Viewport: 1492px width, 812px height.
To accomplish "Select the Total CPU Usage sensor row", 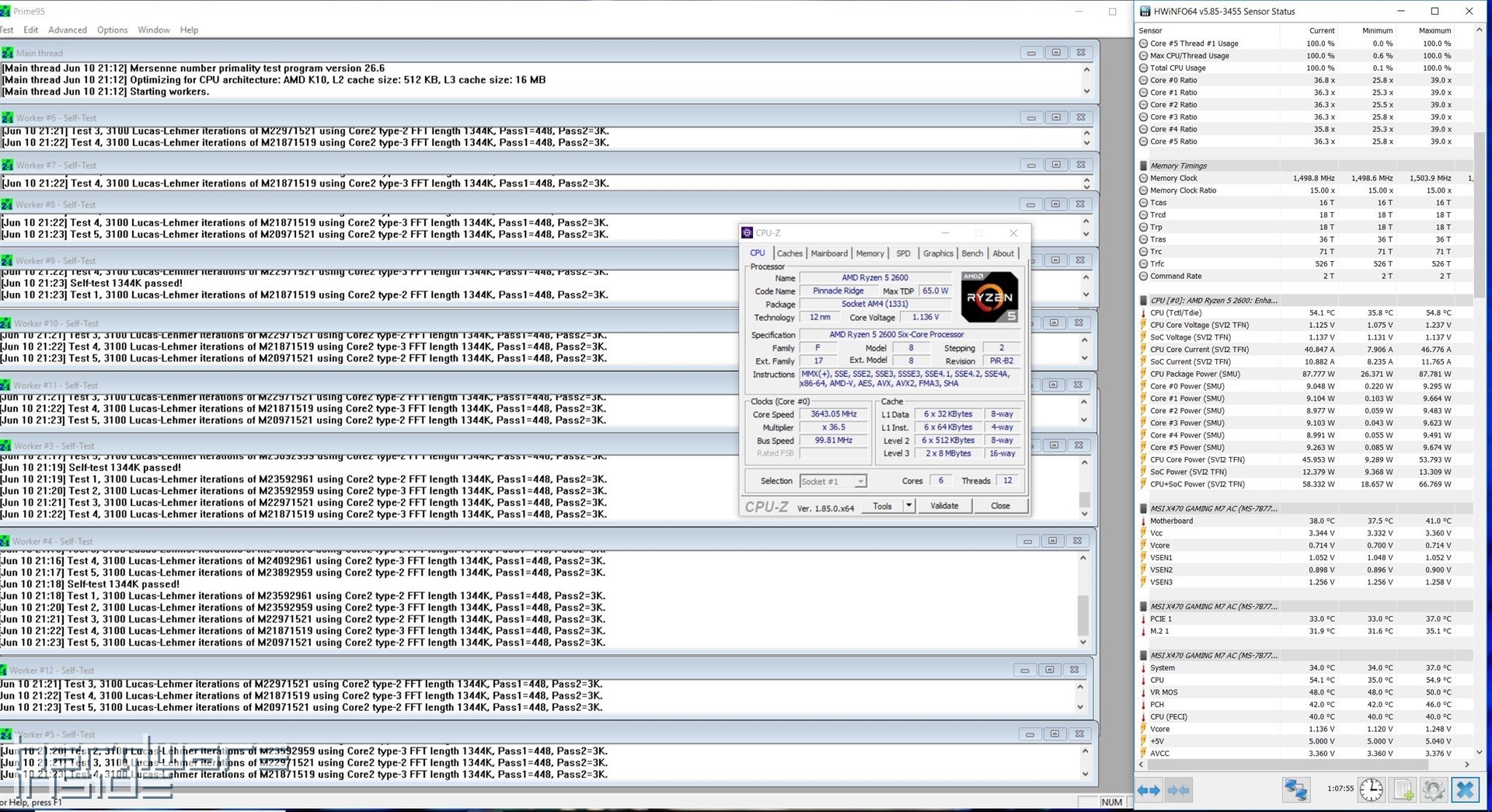I will click(1305, 68).
